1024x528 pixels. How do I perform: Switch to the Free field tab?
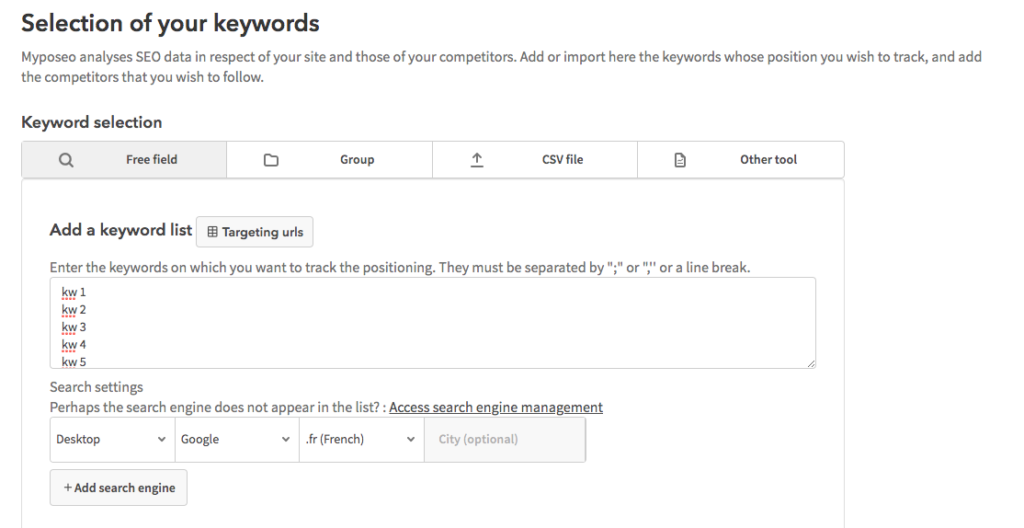pyautogui.click(x=124, y=159)
